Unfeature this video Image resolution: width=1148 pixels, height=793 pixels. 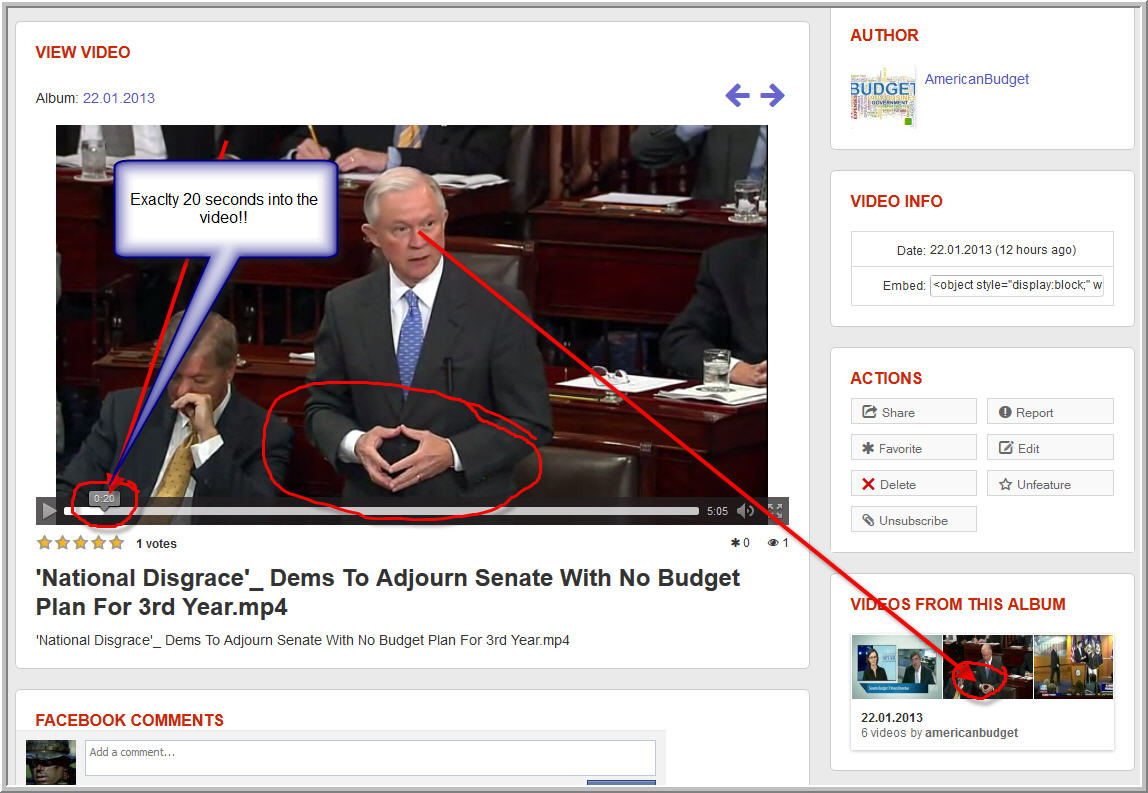[1050, 484]
